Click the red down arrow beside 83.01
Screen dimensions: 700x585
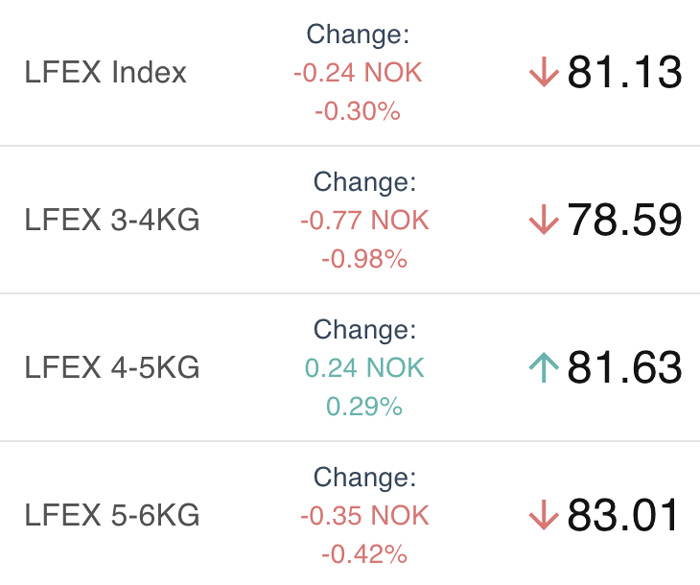coord(544,515)
